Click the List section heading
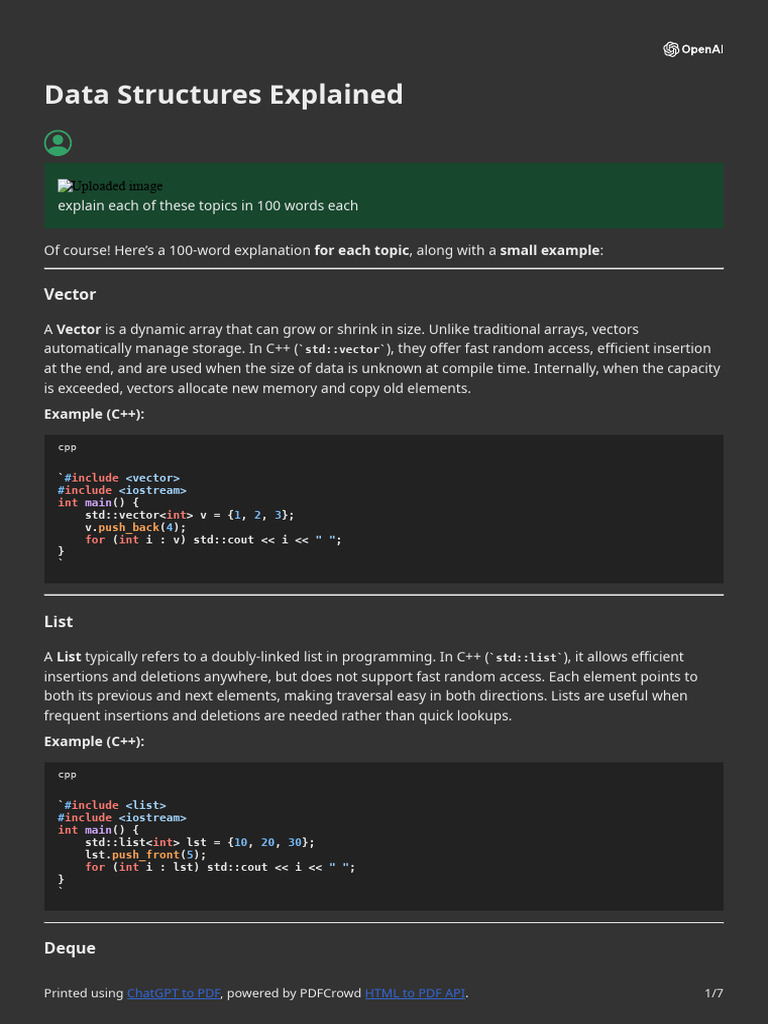 click(x=59, y=621)
